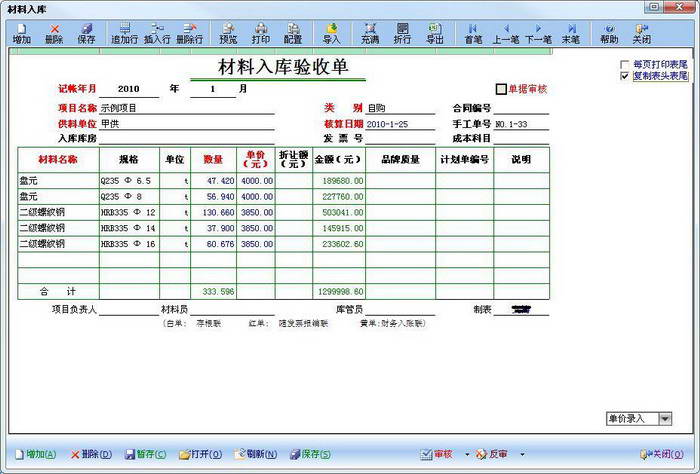Click the 打印 (Print) toolbar icon
Viewport: 700px width, 474px height.
261,34
